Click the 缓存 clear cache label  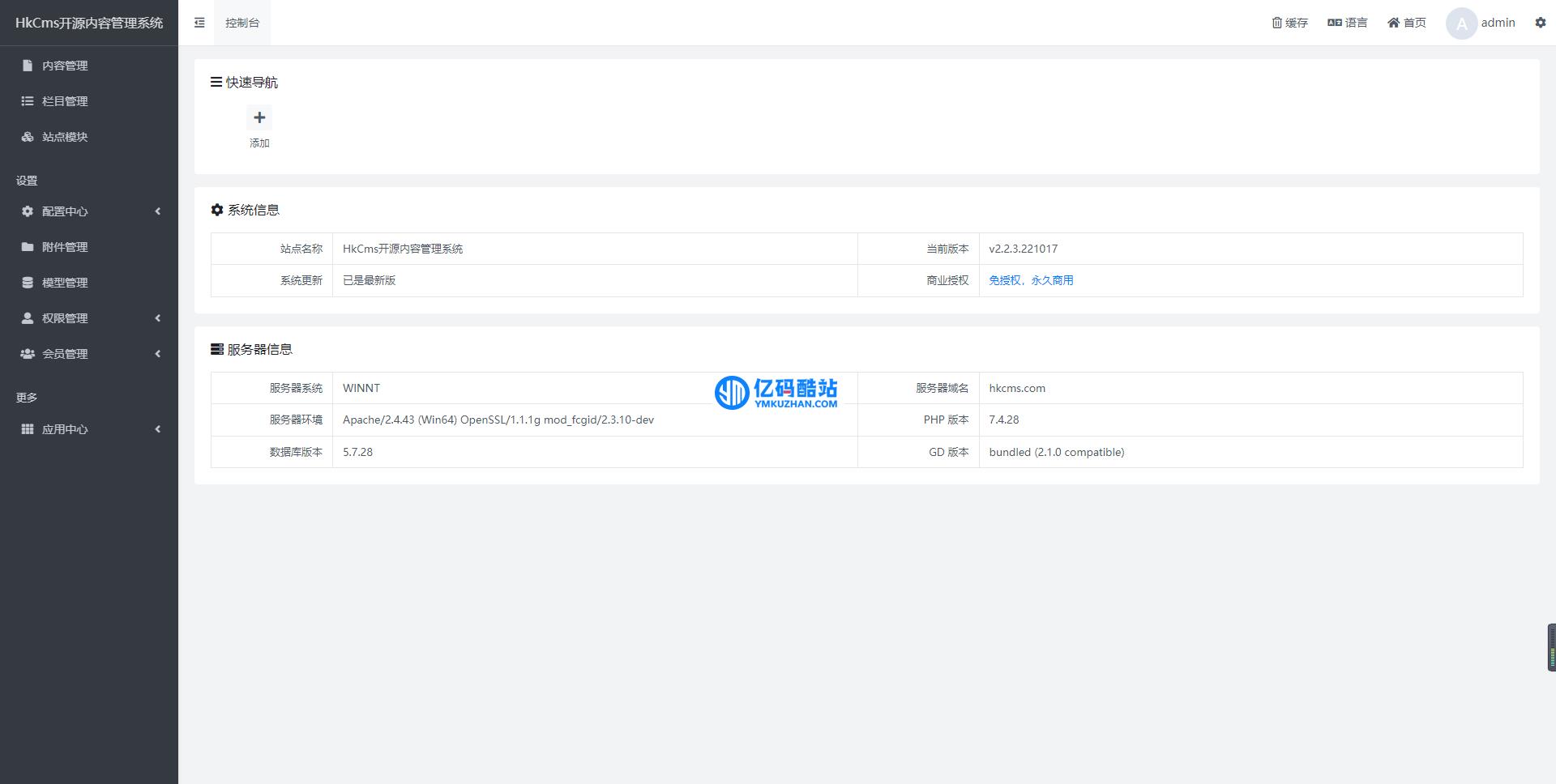[x=1297, y=23]
